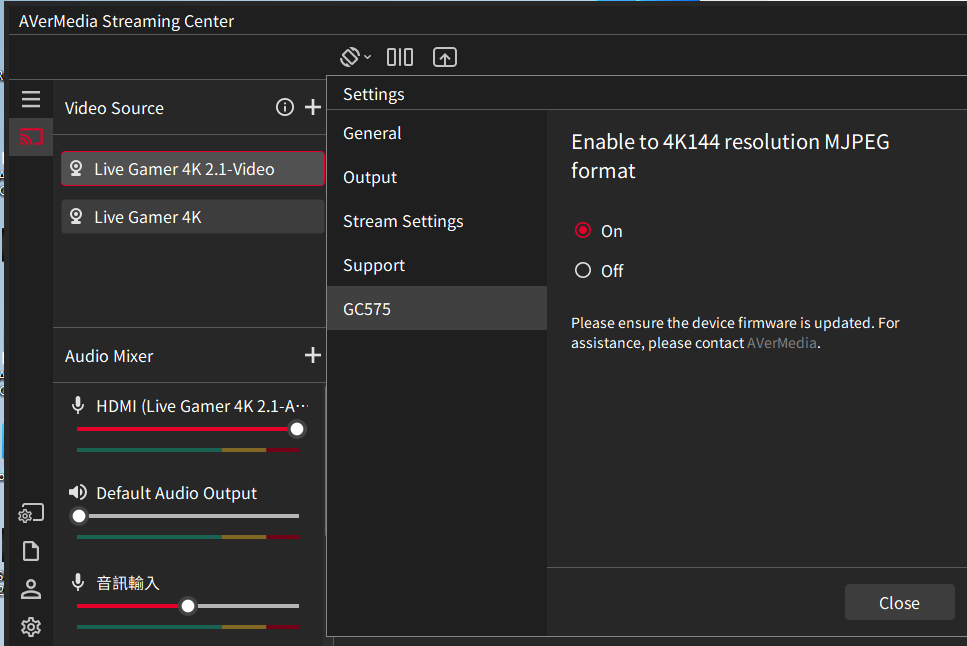Open the AVerMedia support link
The image size is (967, 646).
pyautogui.click(x=782, y=343)
